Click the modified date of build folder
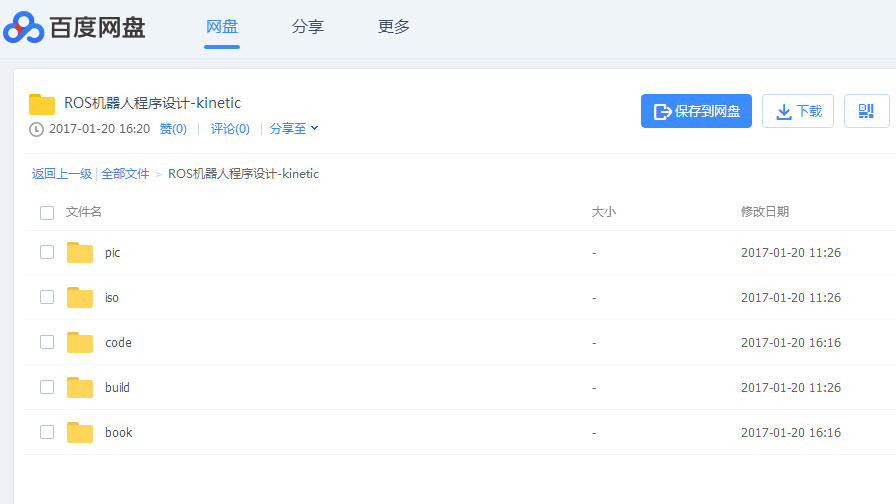Image resolution: width=896 pixels, height=504 pixels. point(791,387)
